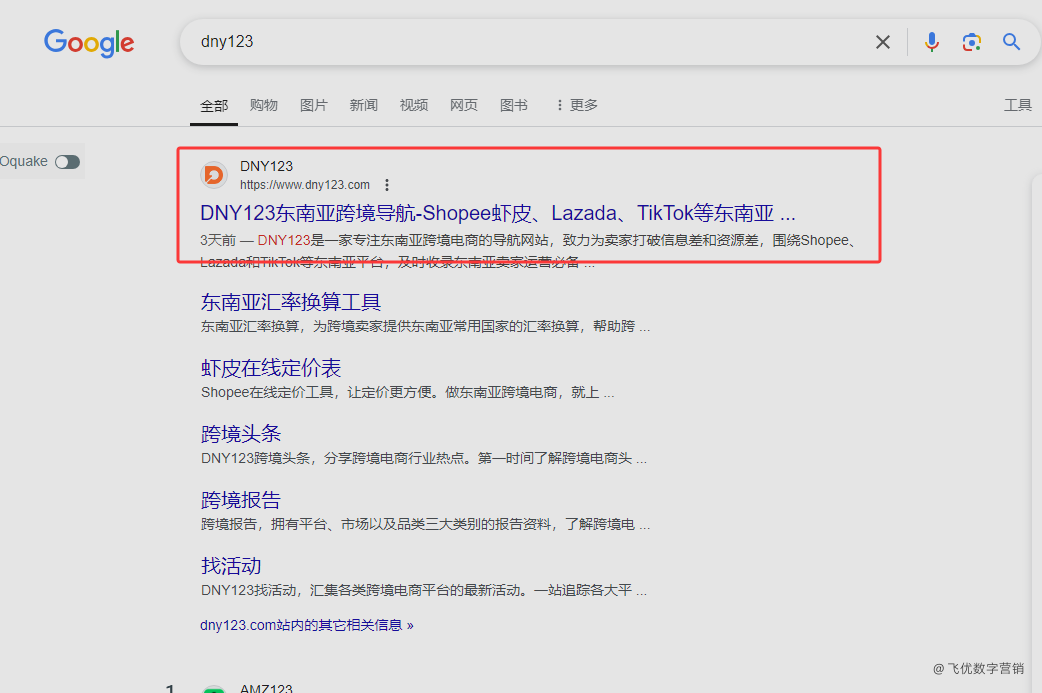Switch to the 图书 tab
The height and width of the screenshot is (693, 1042).
tap(514, 105)
